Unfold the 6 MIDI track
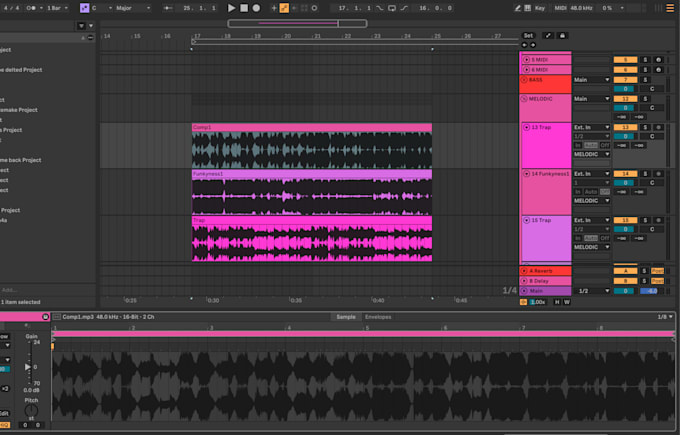 526,69
